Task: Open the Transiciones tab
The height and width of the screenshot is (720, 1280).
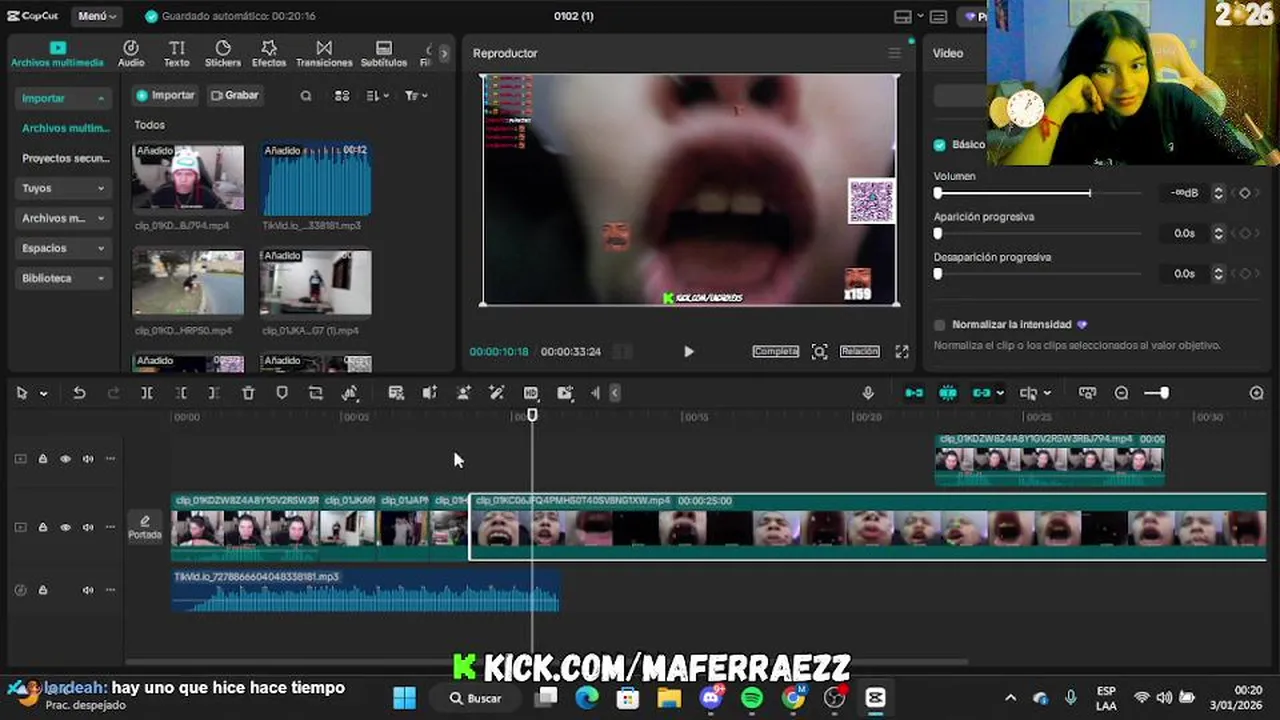Action: point(324,54)
